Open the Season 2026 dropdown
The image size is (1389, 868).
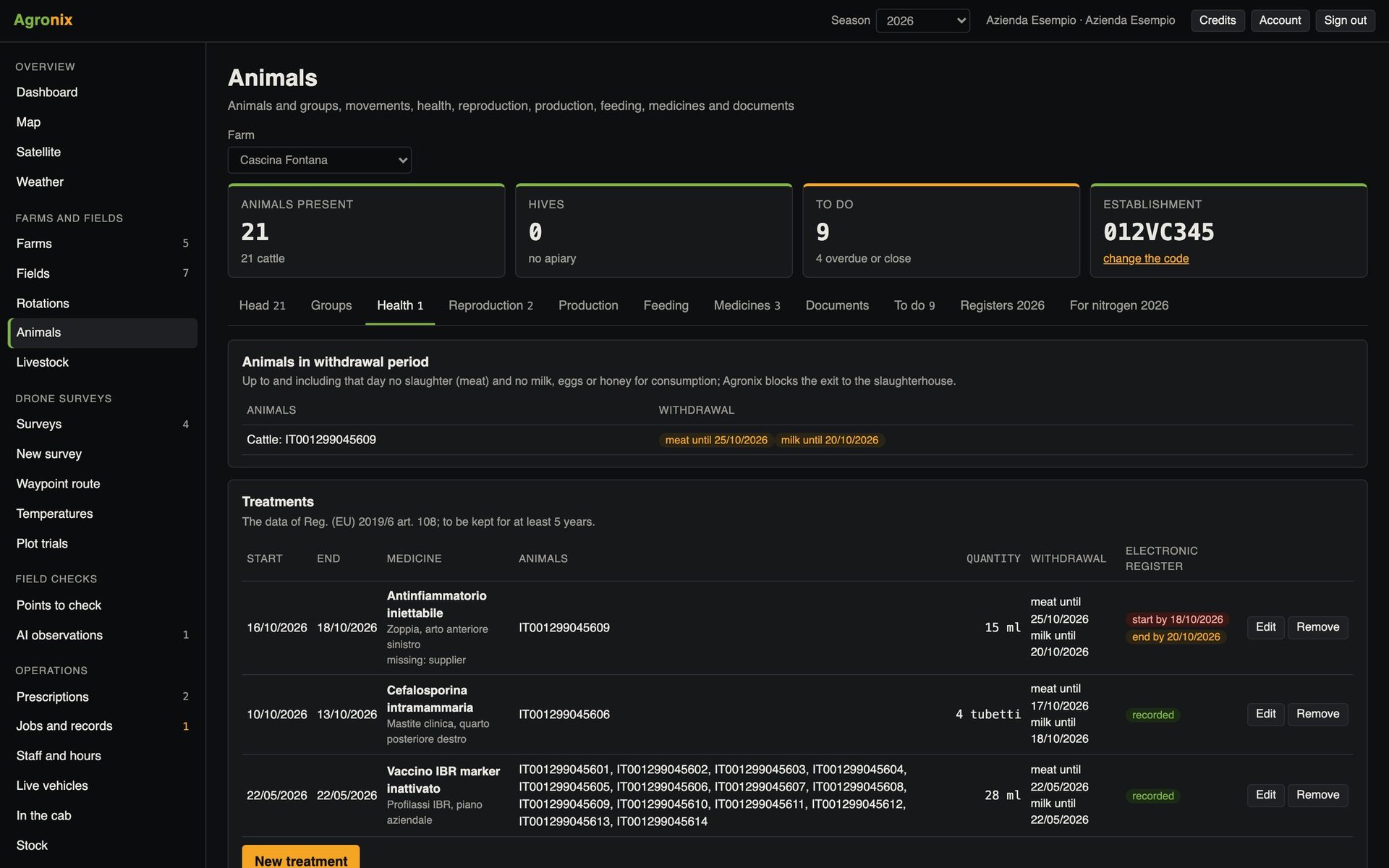pyautogui.click(x=922, y=20)
